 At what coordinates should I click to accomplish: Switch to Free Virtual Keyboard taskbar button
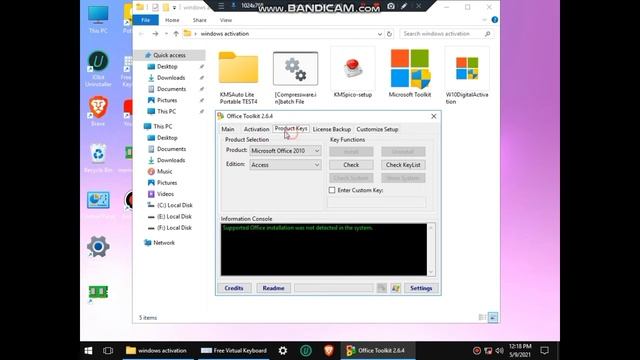234,351
